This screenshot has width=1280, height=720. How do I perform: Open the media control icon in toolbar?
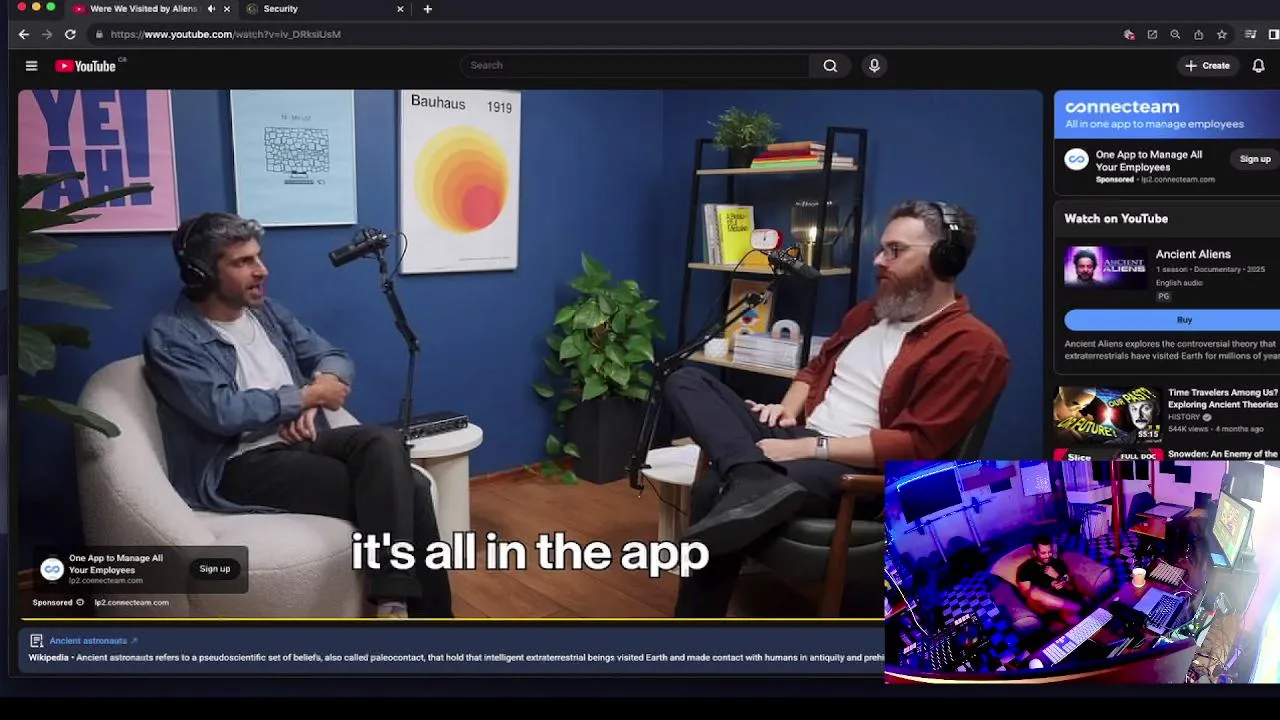[x=1250, y=34]
